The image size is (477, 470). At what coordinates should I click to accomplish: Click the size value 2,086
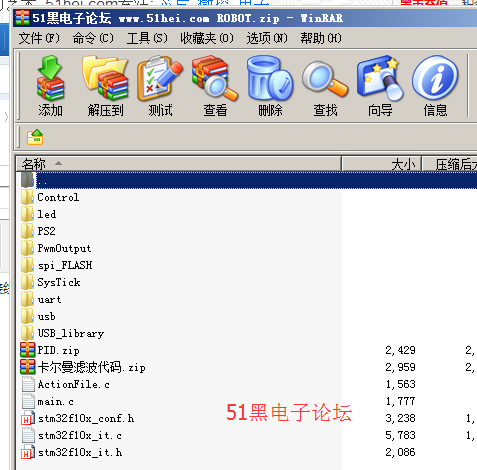click(x=400, y=452)
